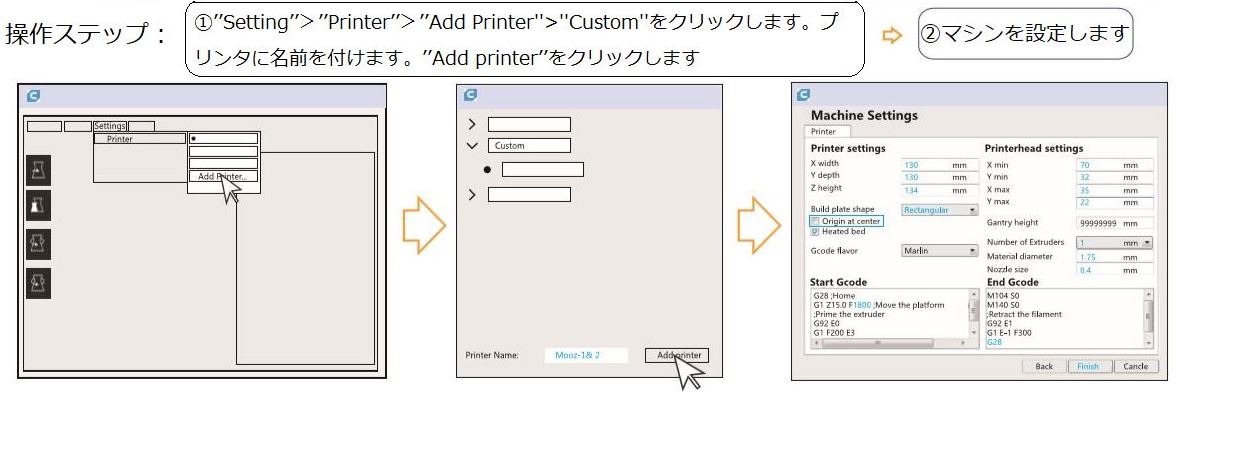The height and width of the screenshot is (462, 1252).
Task: Click the Finish button
Action: click(x=1088, y=366)
